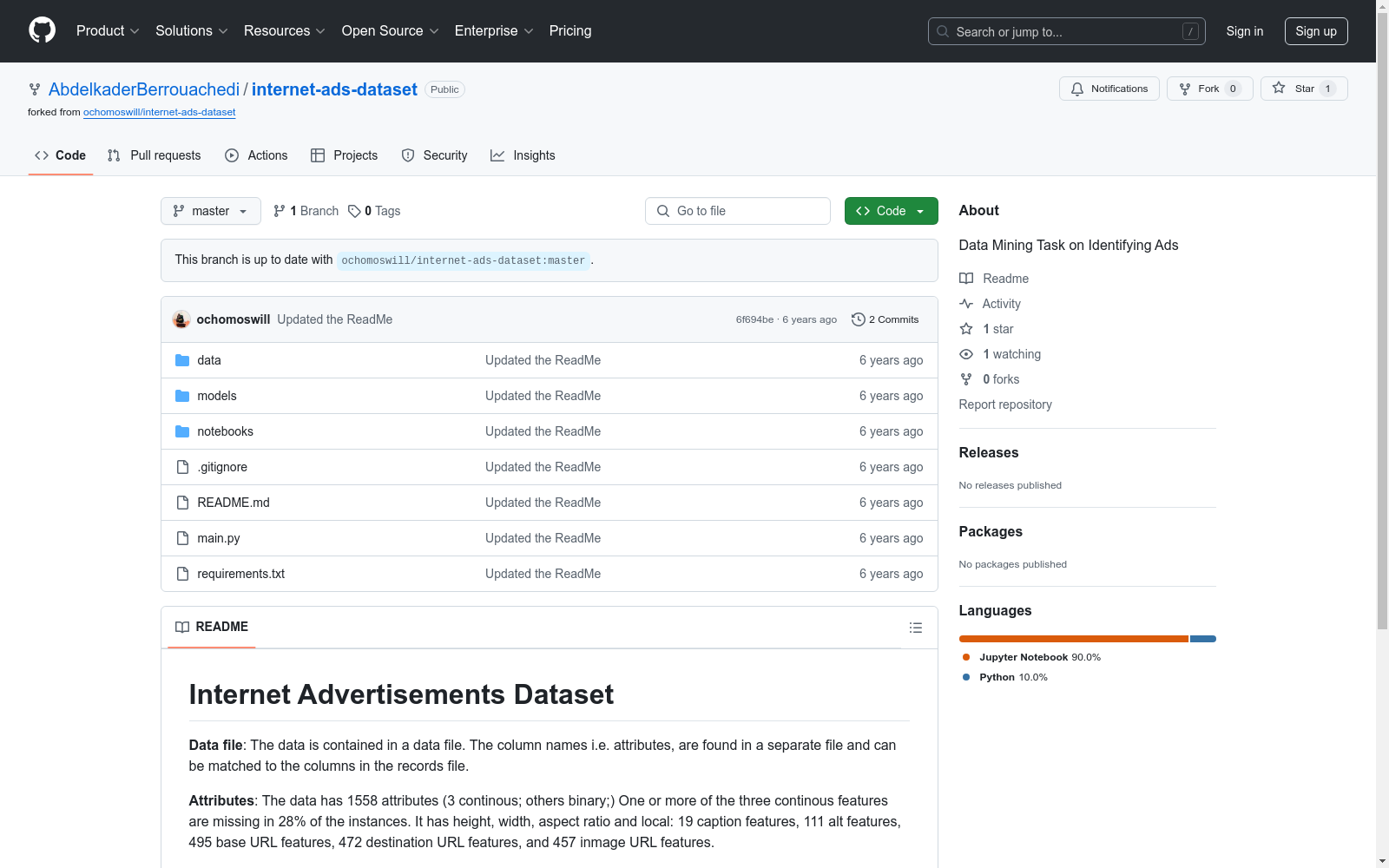
Task: Click the Search or jump to field
Action: point(1067,31)
